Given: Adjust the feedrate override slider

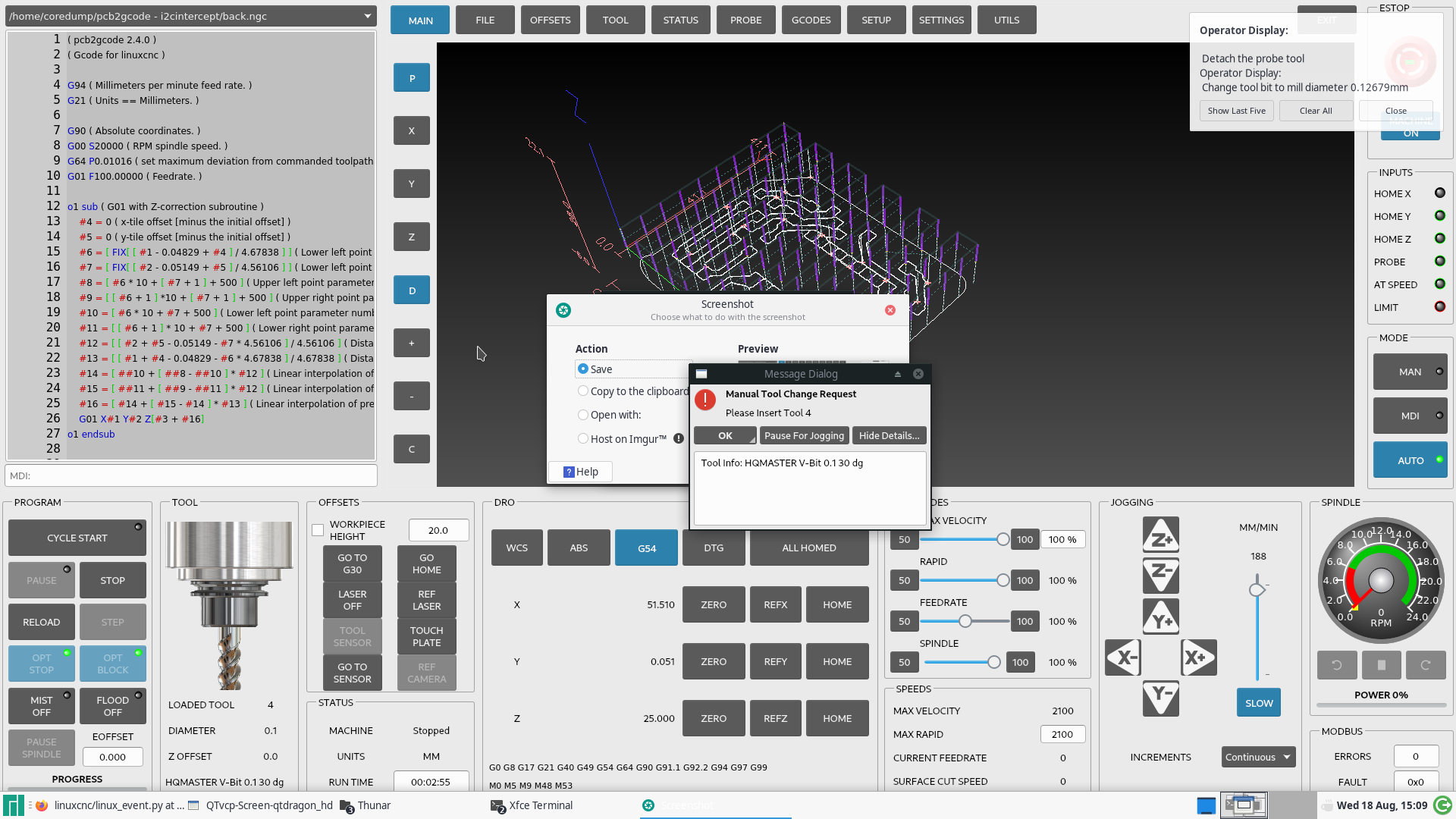Looking at the screenshot, I should [965, 621].
